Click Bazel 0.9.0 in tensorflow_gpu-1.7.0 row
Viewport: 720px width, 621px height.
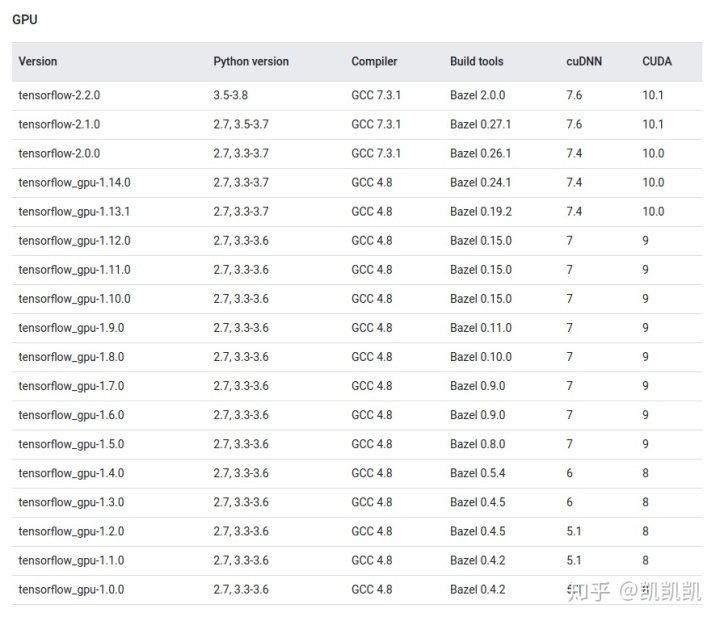(x=478, y=386)
